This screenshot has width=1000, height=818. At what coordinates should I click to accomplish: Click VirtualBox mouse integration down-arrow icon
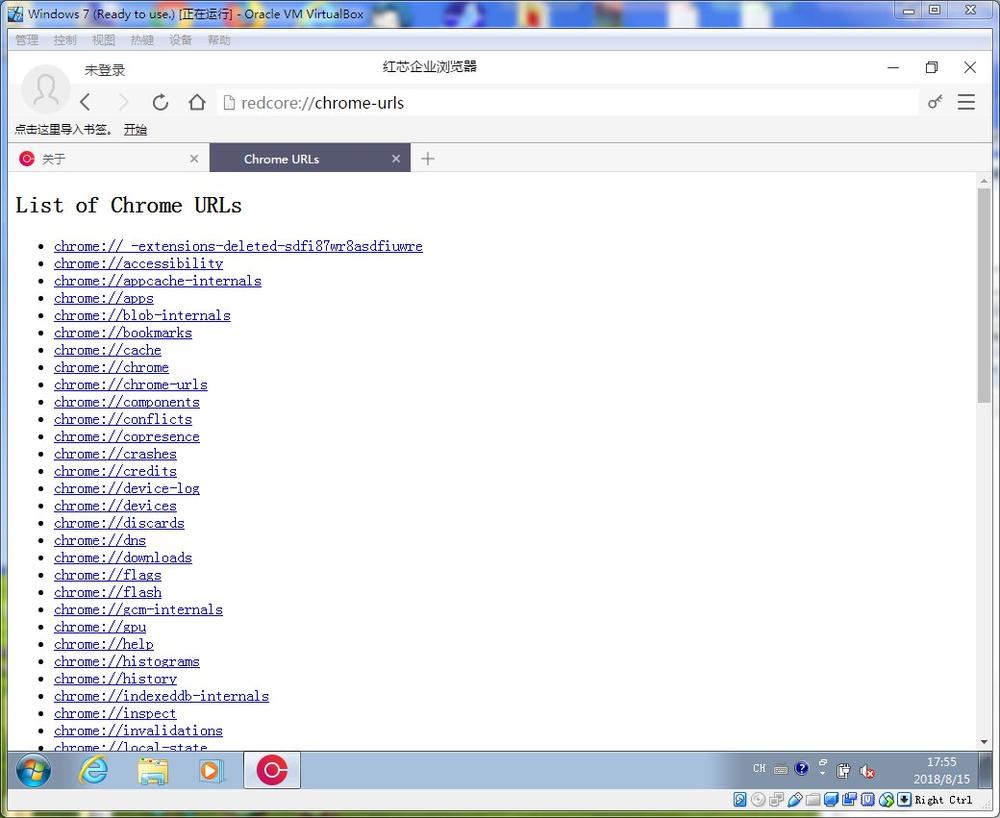(x=904, y=800)
